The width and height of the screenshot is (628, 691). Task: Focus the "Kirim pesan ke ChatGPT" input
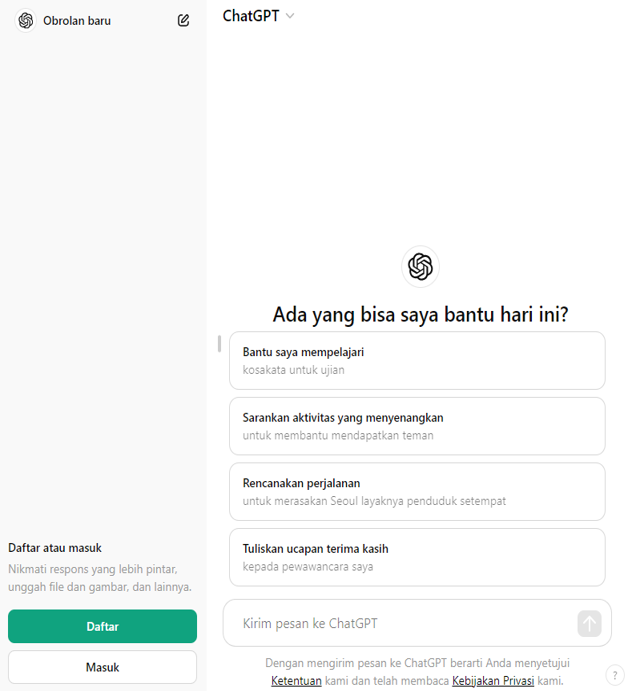(400, 624)
